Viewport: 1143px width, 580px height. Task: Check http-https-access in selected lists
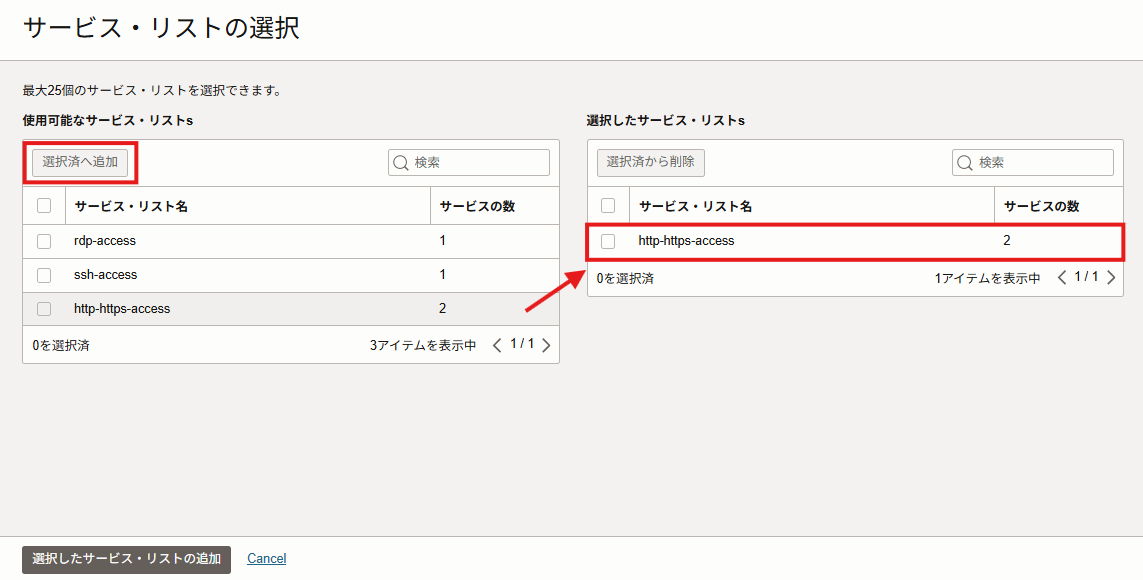pyautogui.click(x=608, y=241)
